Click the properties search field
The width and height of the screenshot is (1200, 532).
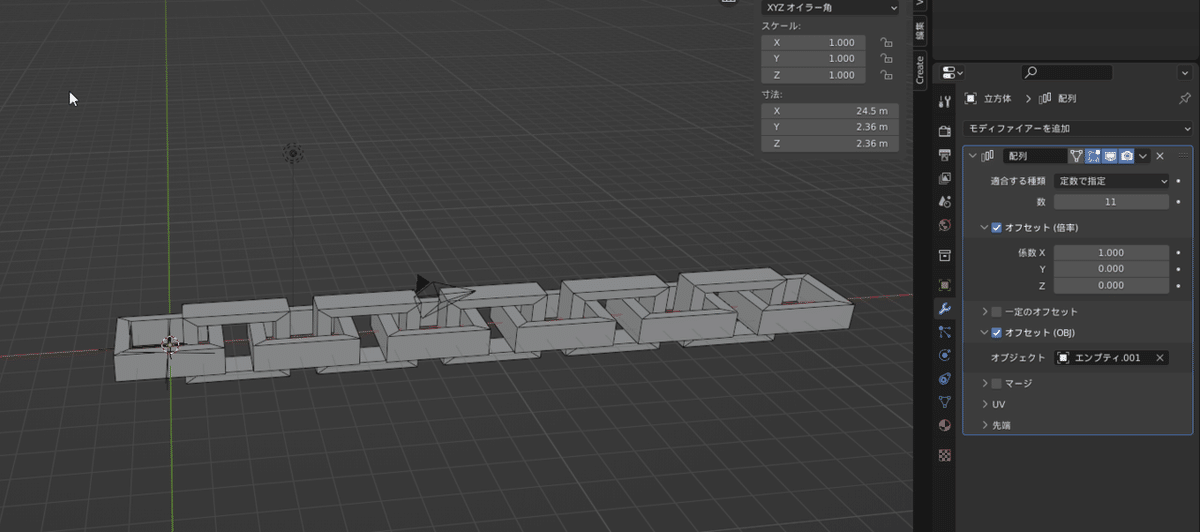click(x=1066, y=72)
